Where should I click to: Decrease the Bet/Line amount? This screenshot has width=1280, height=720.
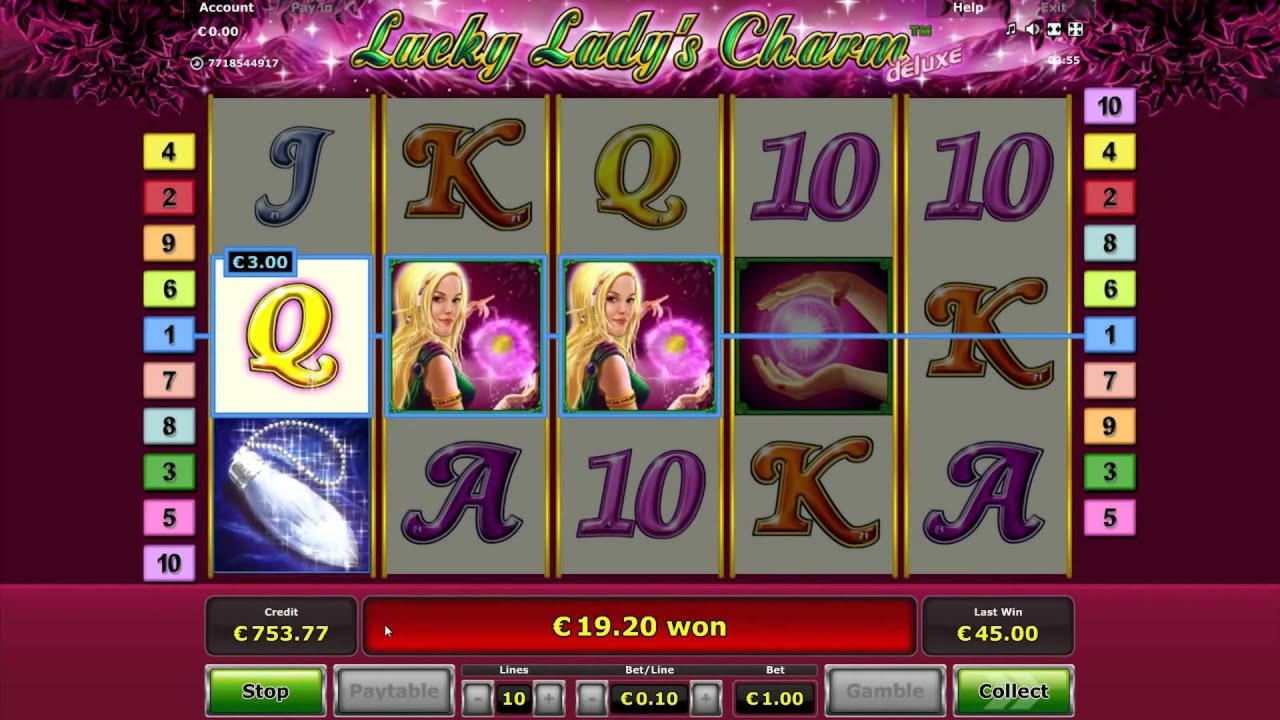(592, 697)
